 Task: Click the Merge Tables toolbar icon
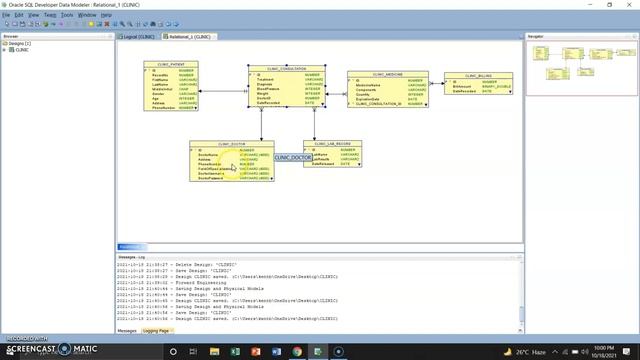[x=37, y=24]
